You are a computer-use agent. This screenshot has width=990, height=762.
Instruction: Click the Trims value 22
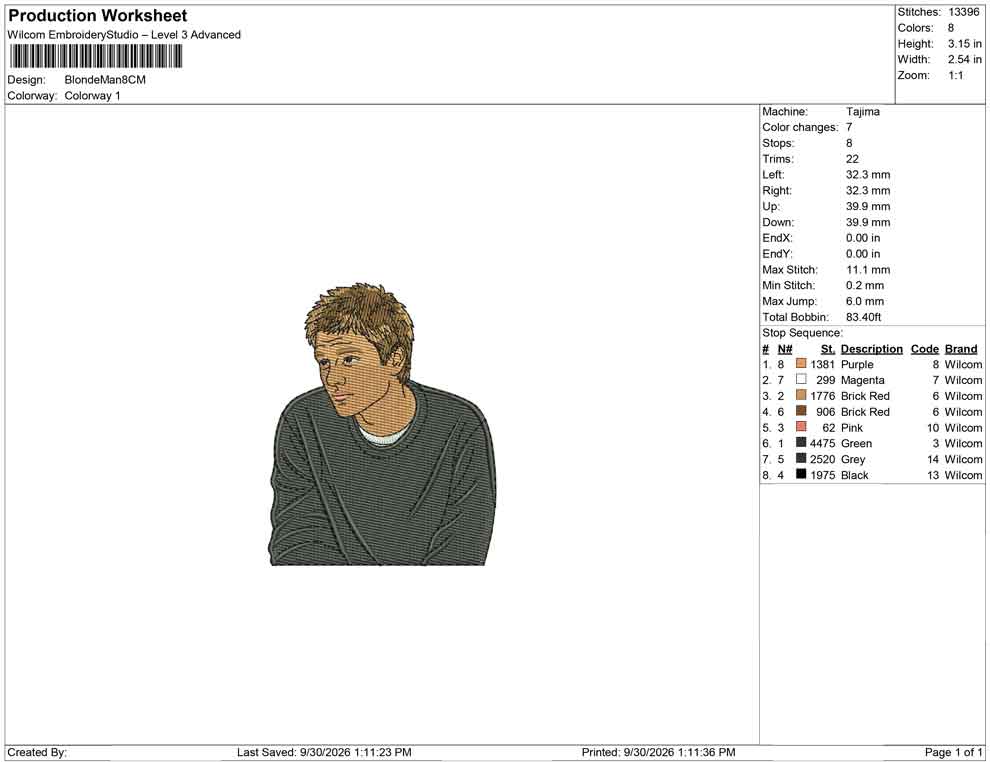[x=852, y=159]
